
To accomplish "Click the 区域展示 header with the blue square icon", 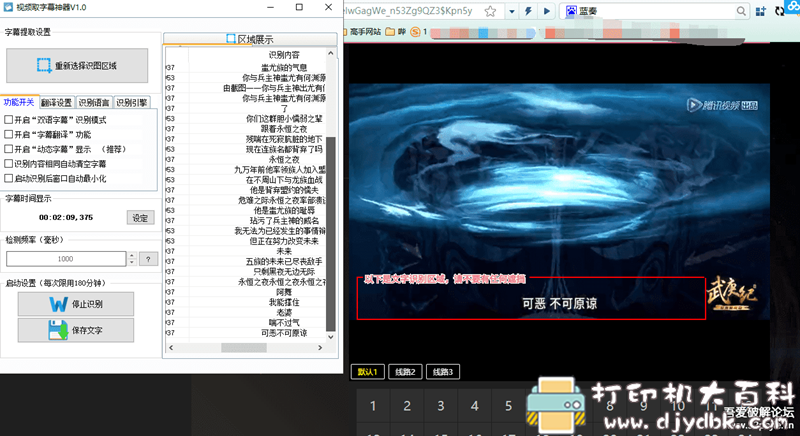I will (250, 39).
